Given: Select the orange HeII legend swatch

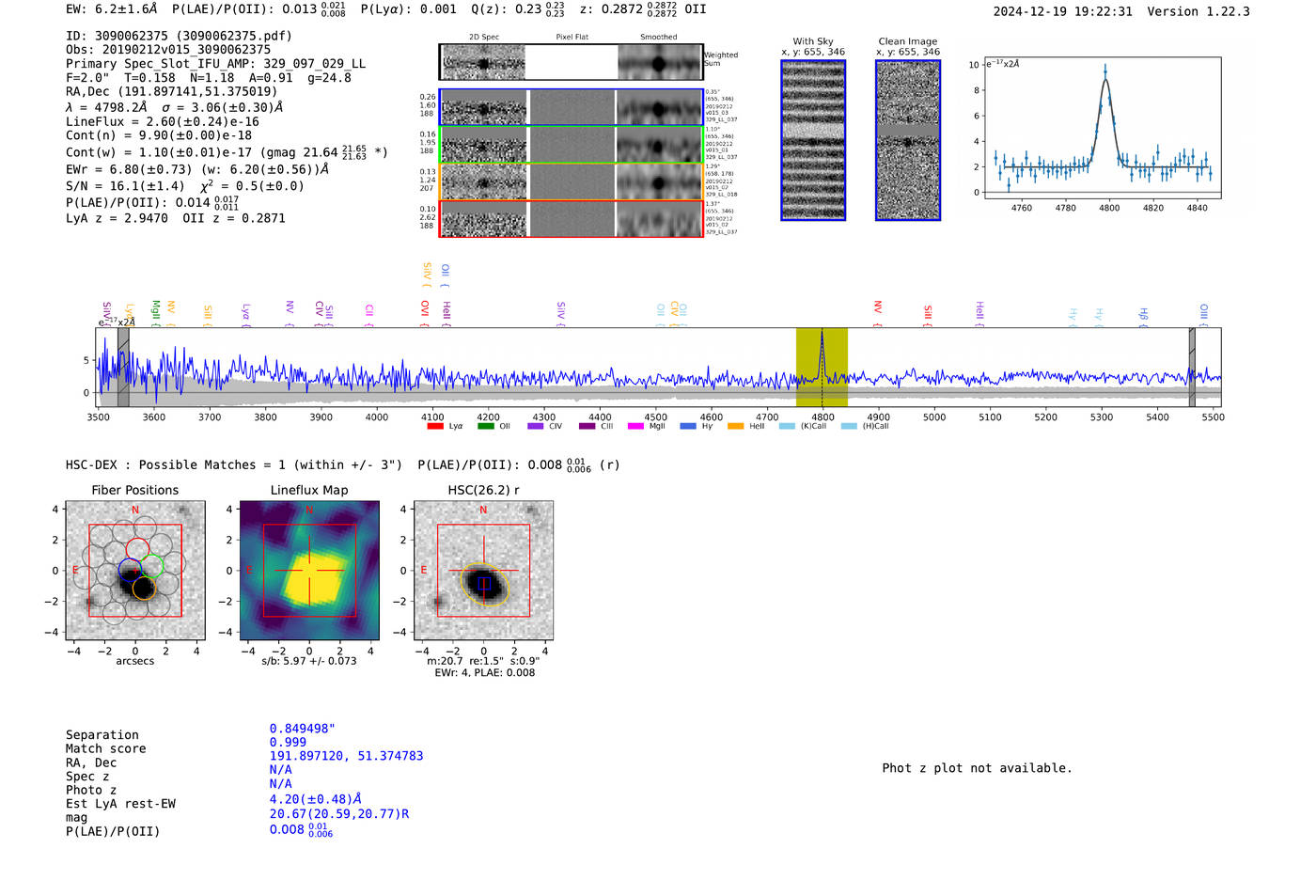Looking at the screenshot, I should pos(735,427).
